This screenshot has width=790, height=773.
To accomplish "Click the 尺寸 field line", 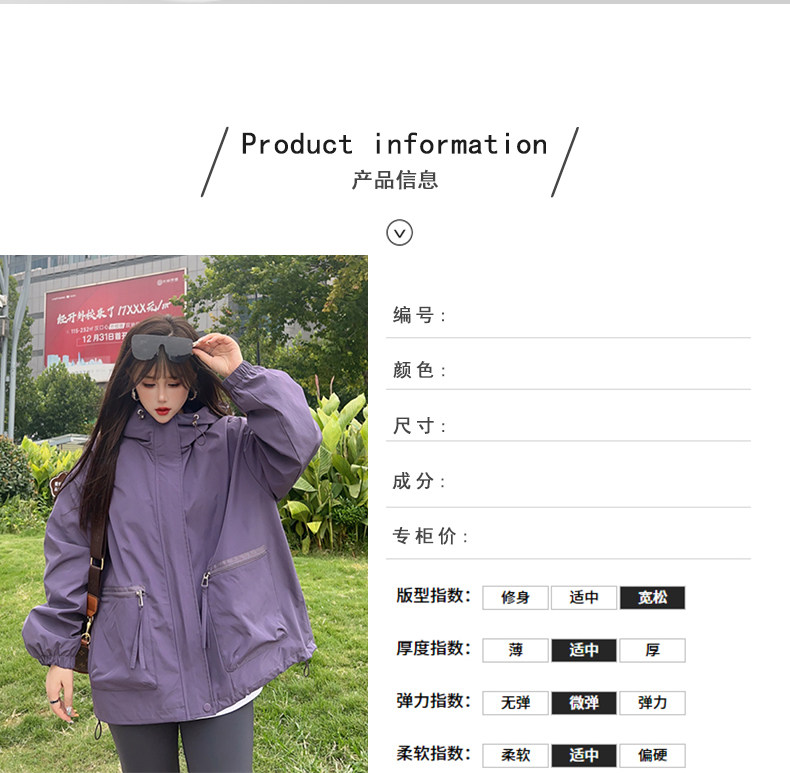I will tap(568, 426).
